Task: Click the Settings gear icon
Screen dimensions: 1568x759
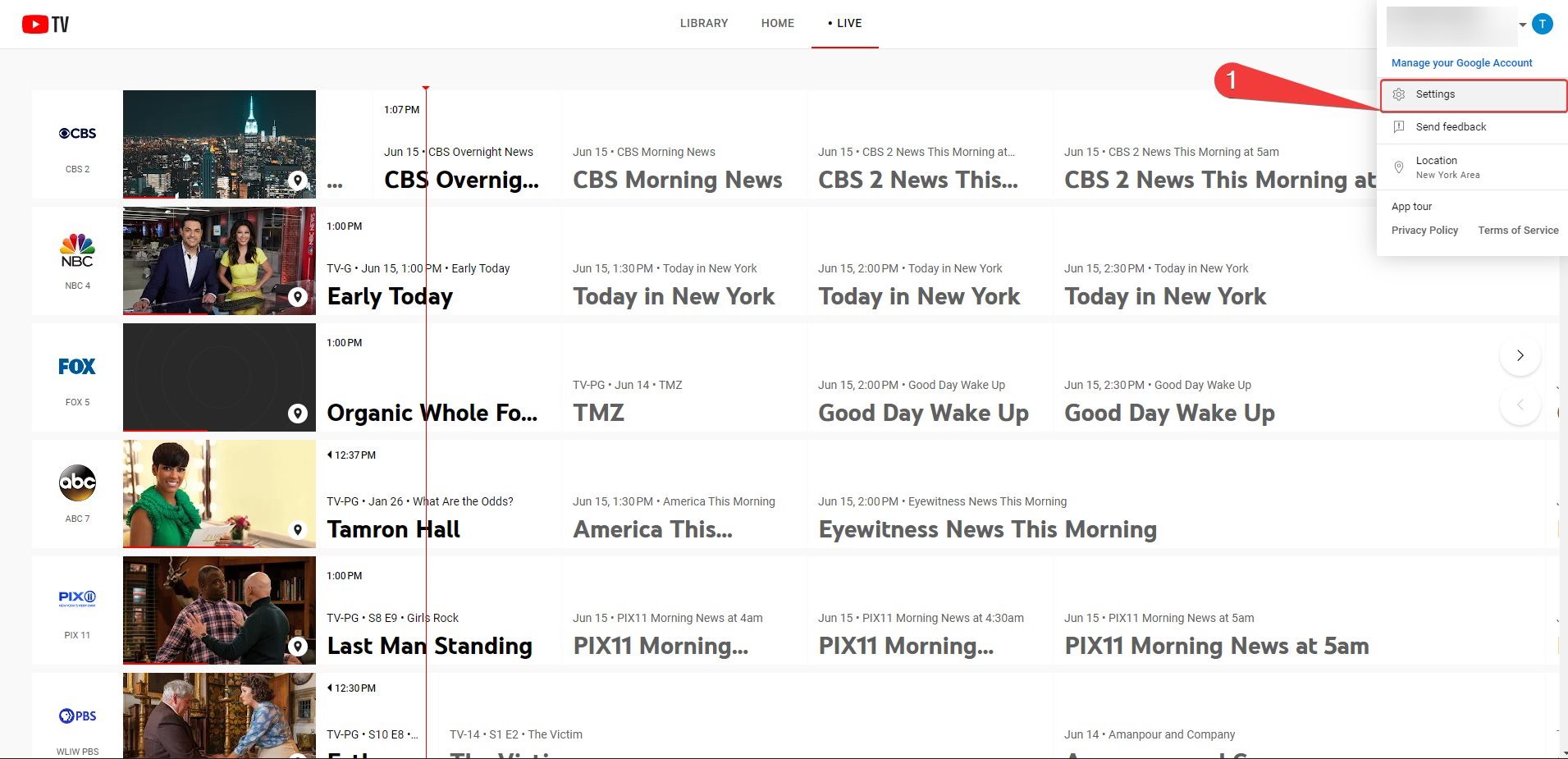Action: click(x=1401, y=94)
